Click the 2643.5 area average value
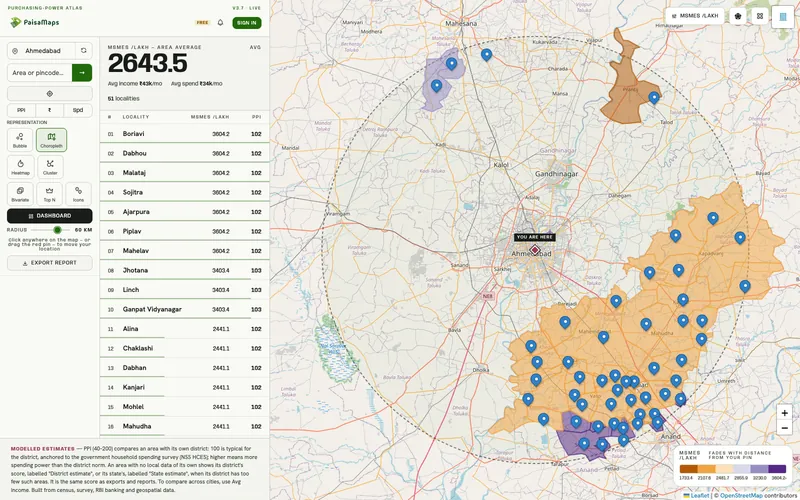800x500 pixels. (x=147, y=63)
